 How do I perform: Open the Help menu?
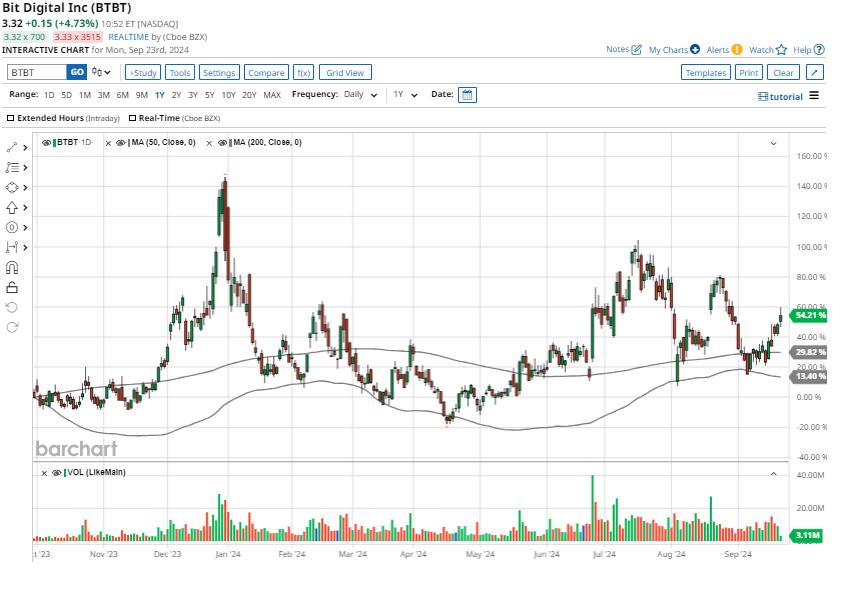coord(809,50)
